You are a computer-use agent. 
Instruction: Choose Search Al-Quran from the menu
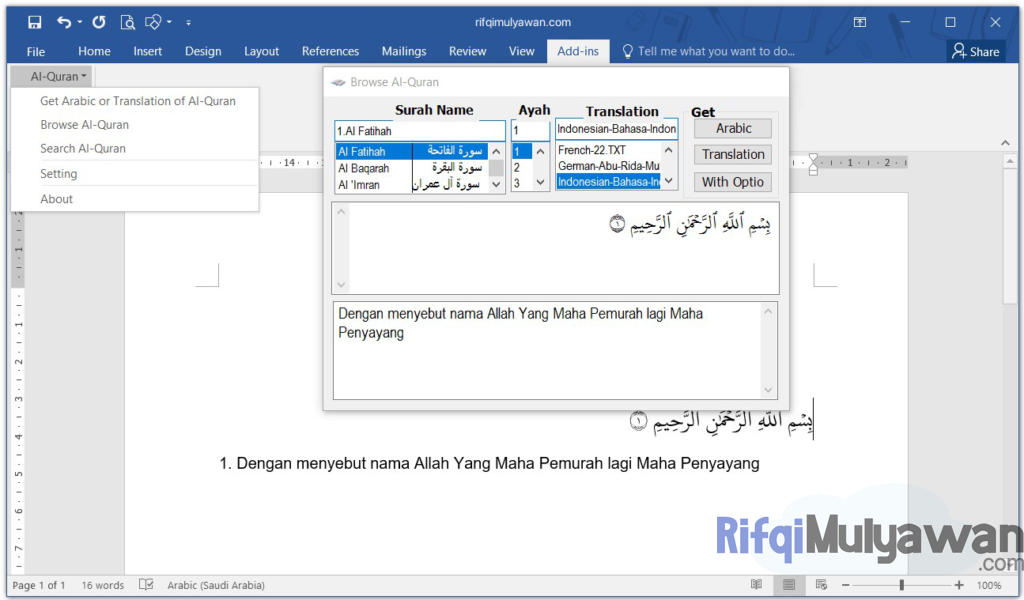(83, 148)
